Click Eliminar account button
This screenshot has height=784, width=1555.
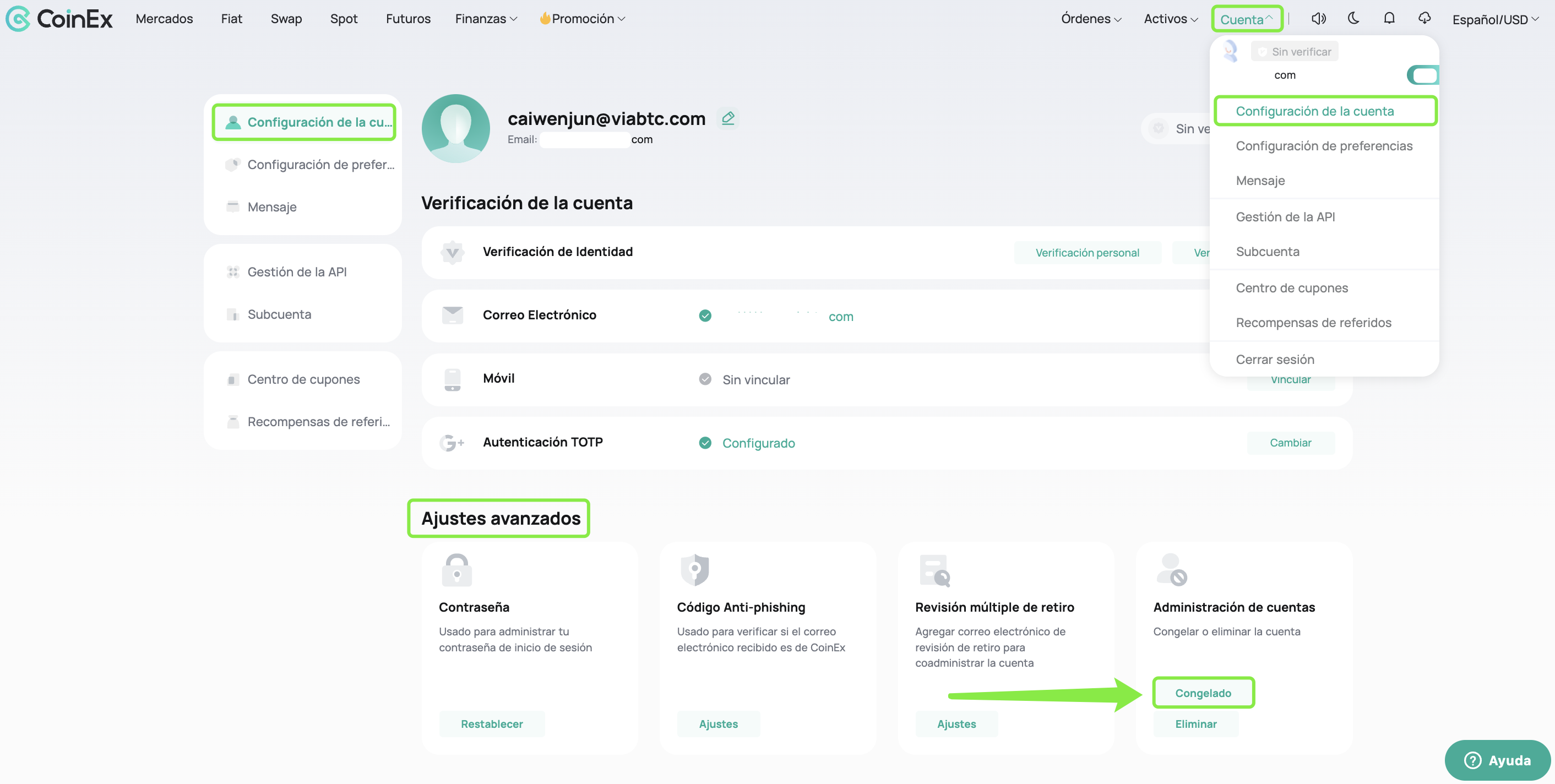1196,724
